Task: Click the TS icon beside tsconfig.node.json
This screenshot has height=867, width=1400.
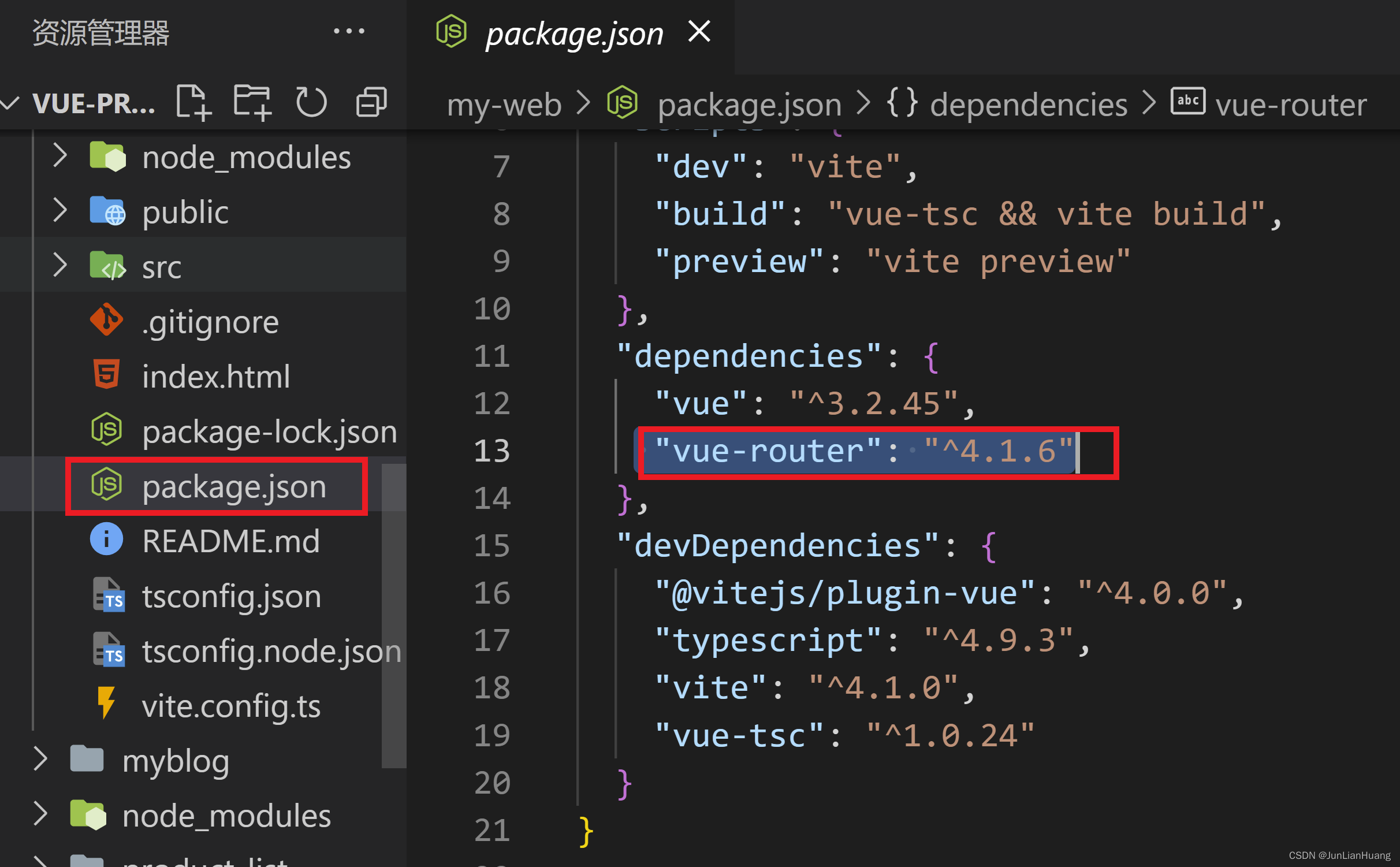Action: [109, 649]
